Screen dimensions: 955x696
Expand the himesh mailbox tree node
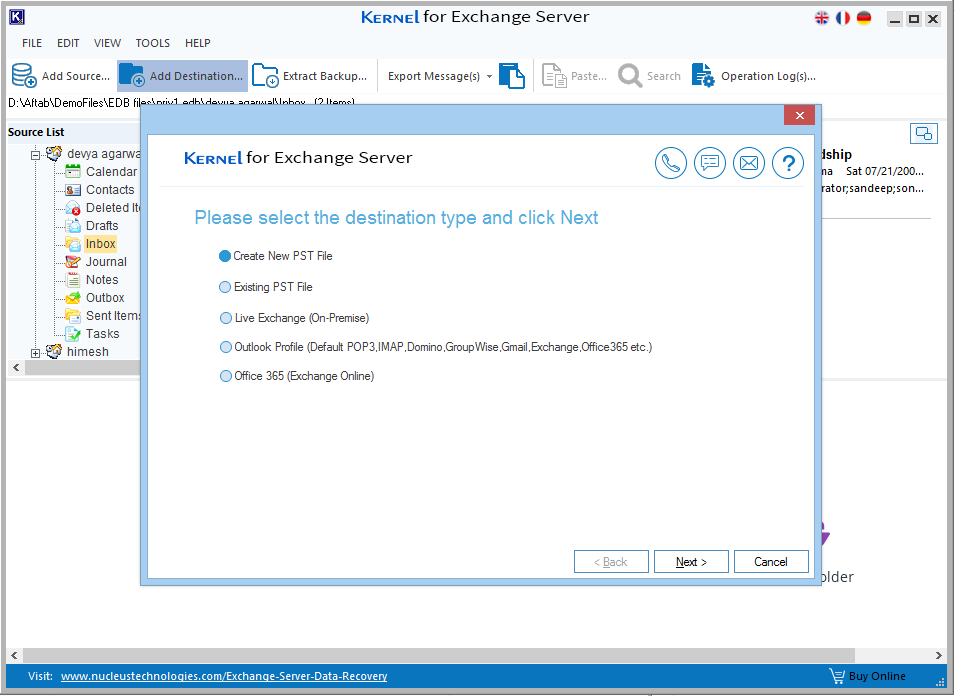36,352
